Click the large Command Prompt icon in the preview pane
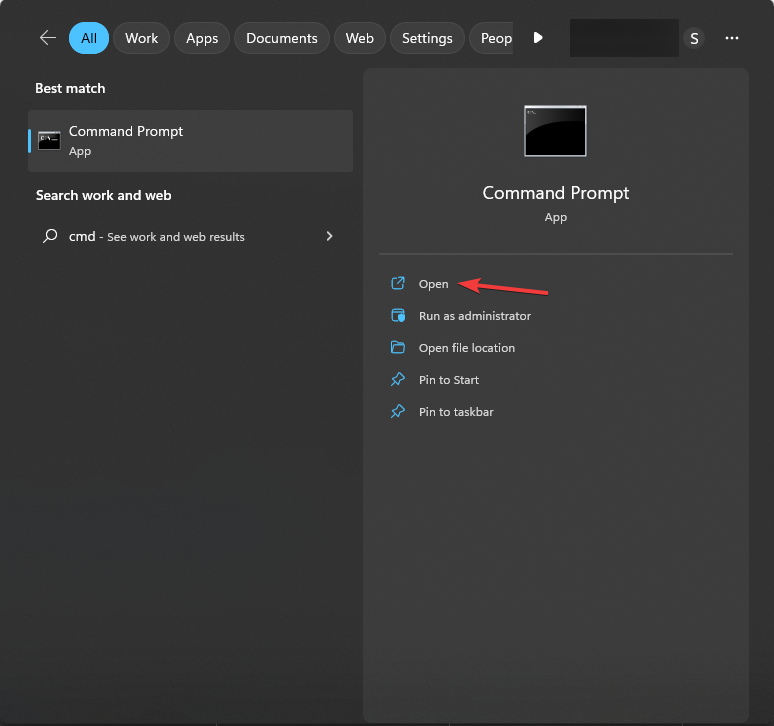The height and width of the screenshot is (726, 774). [555, 131]
